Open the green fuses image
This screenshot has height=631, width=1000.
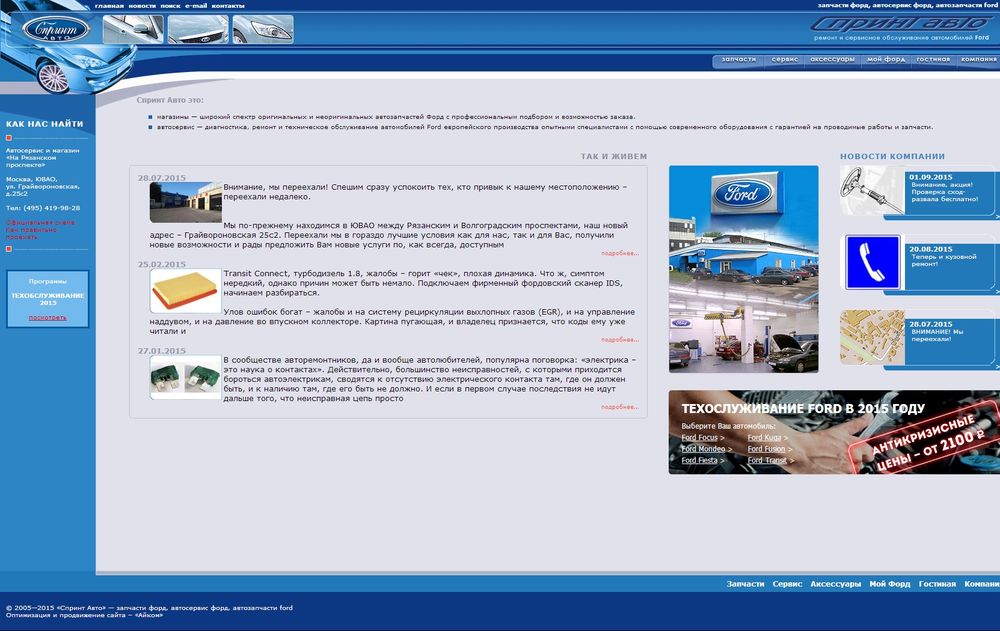coord(186,377)
